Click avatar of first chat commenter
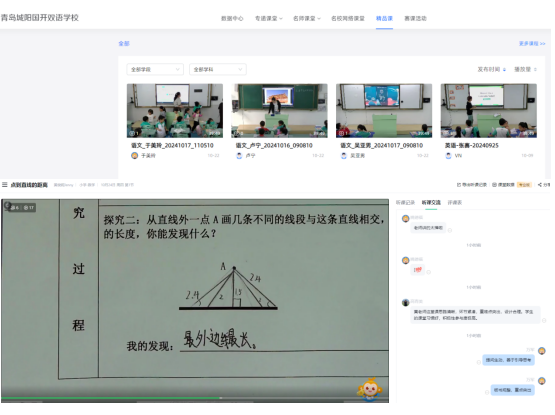555x415 pixels. (x=406, y=218)
